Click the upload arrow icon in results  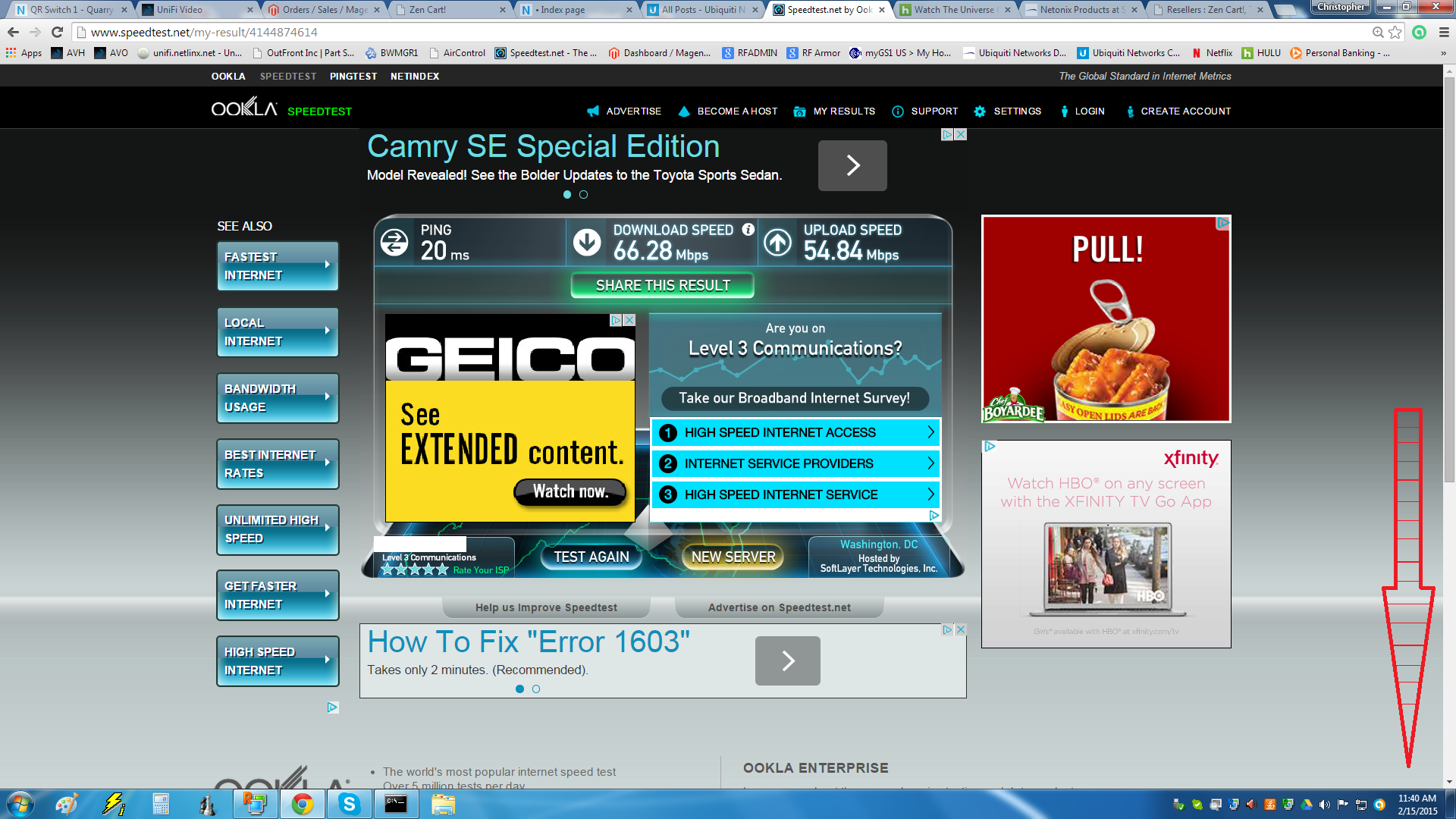[x=777, y=243]
